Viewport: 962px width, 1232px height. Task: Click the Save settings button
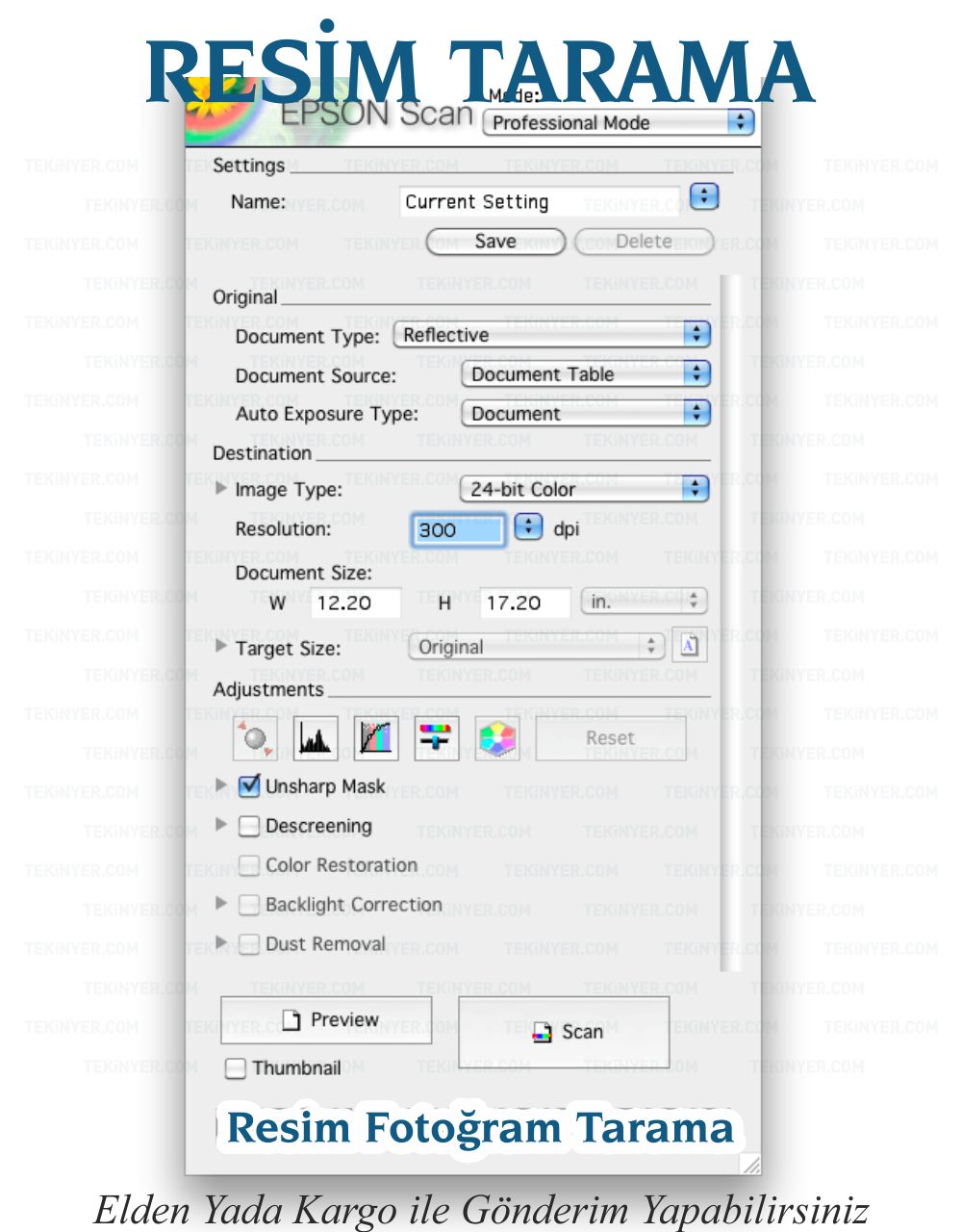tap(495, 242)
